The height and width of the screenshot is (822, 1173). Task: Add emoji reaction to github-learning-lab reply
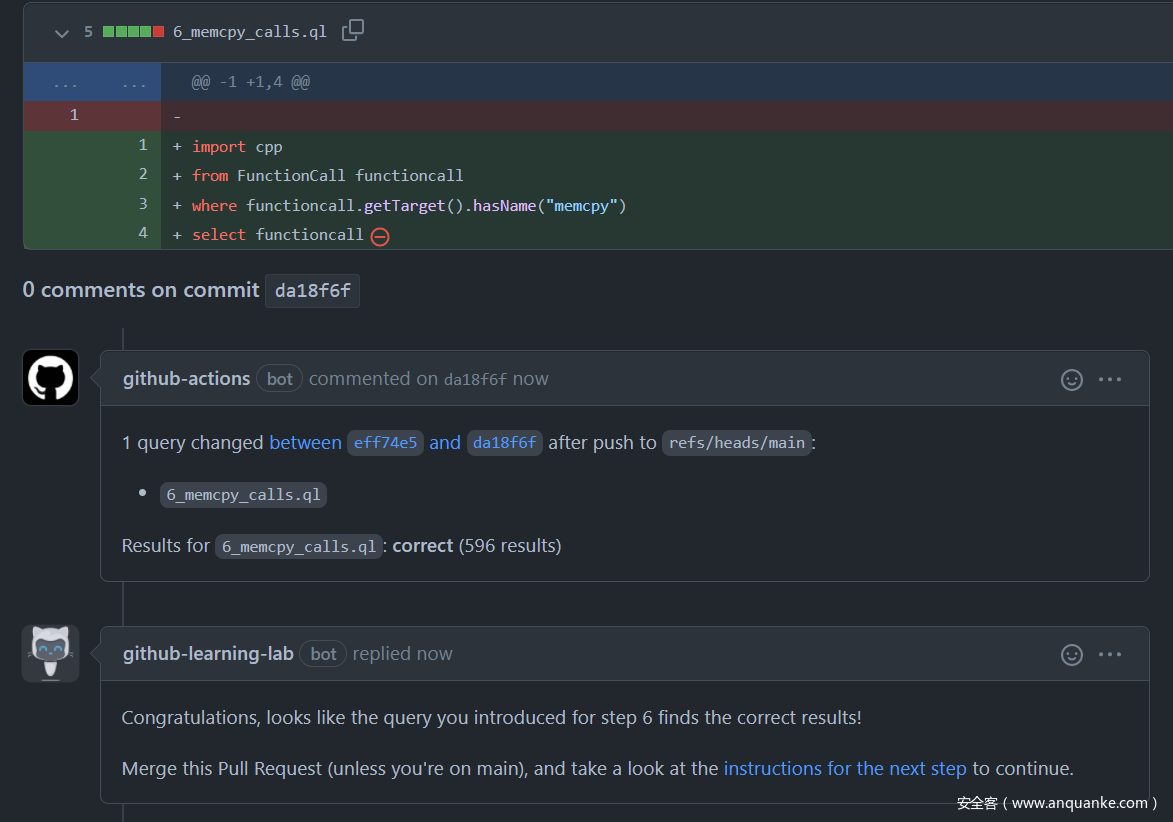click(x=1071, y=655)
